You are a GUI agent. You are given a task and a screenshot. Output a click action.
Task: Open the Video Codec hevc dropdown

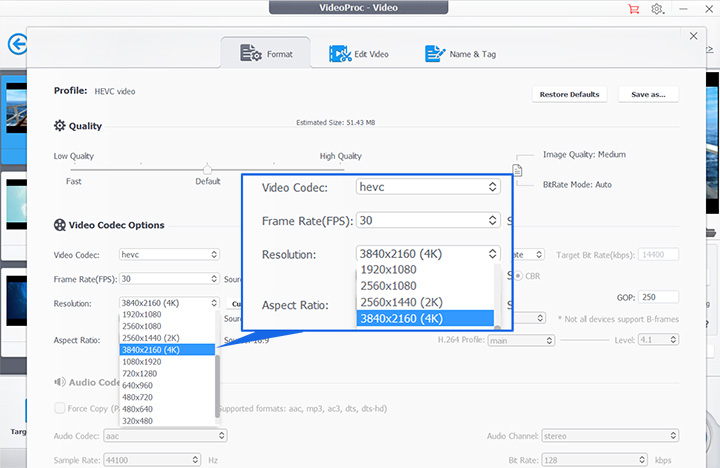click(x=169, y=254)
